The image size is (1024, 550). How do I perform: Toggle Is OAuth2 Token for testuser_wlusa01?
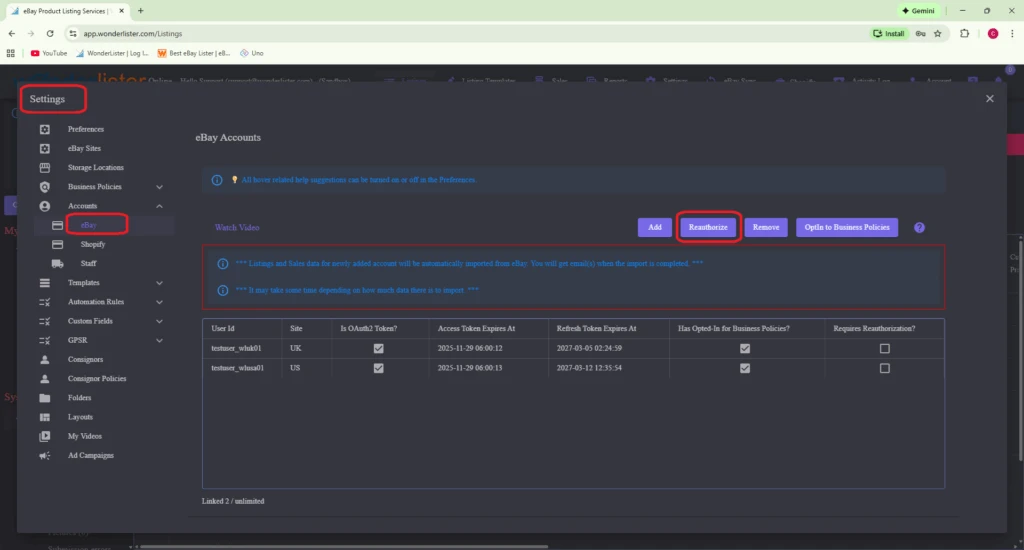(378, 368)
